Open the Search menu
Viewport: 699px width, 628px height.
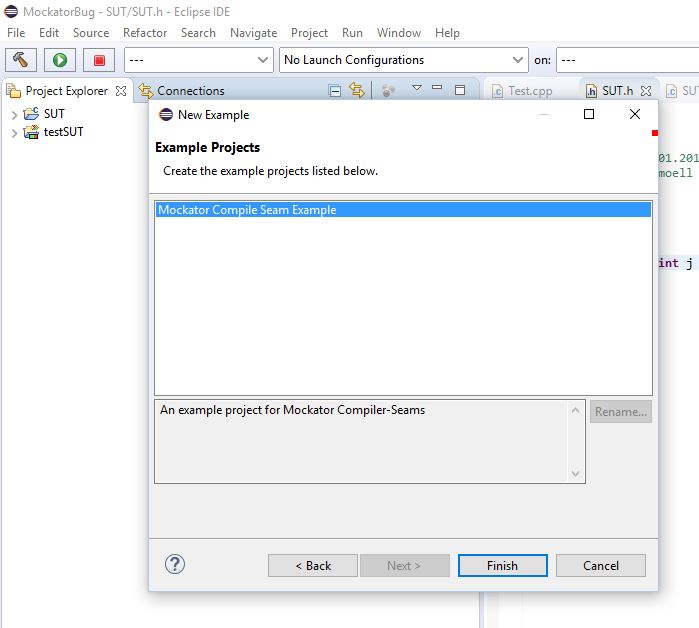198,33
